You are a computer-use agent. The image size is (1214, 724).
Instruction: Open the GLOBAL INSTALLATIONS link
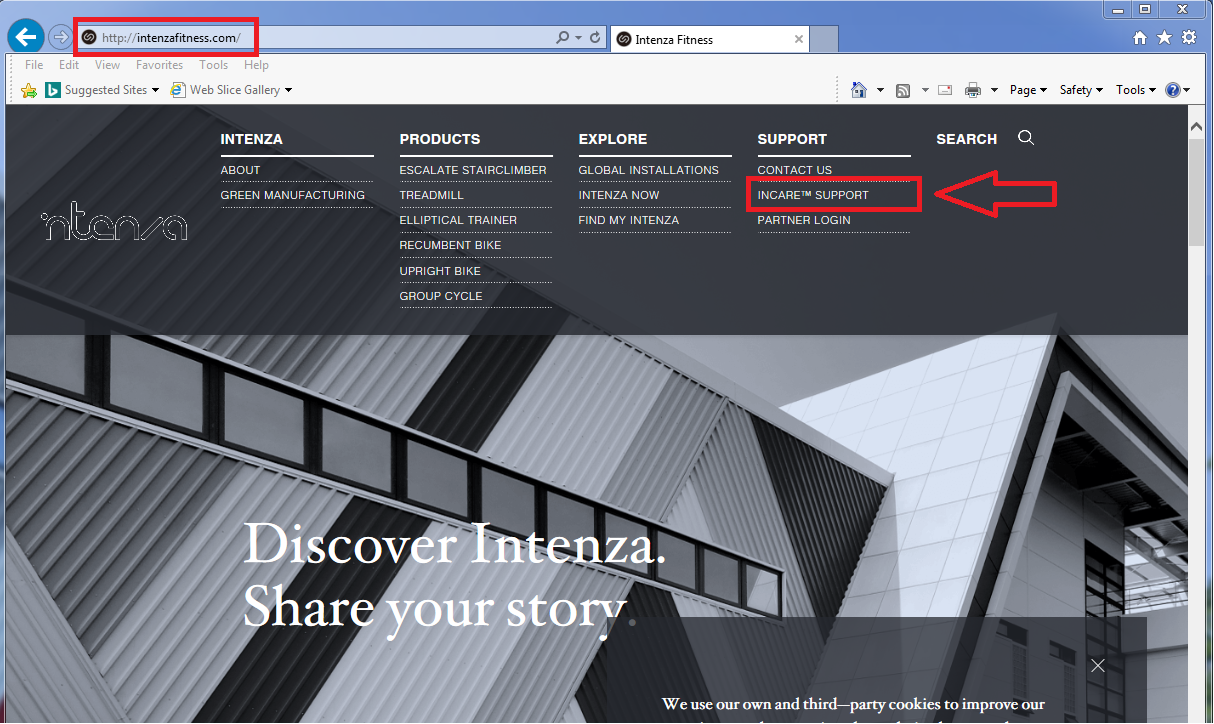(x=649, y=170)
